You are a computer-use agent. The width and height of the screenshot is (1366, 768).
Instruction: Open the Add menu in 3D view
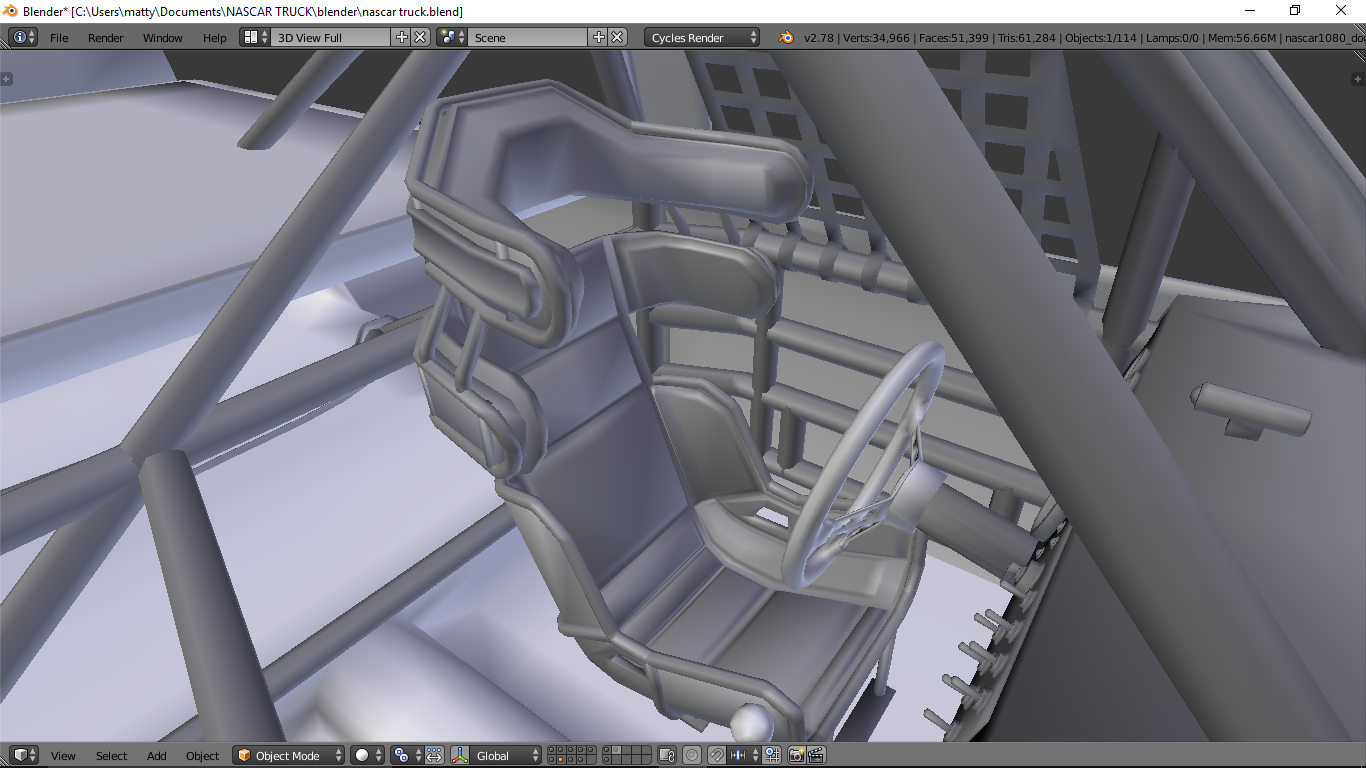[157, 755]
